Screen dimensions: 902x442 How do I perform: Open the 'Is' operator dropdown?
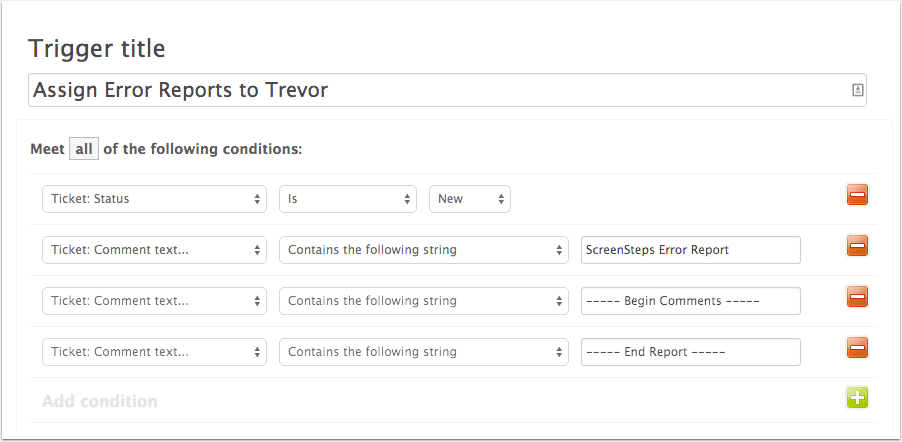click(x=348, y=199)
